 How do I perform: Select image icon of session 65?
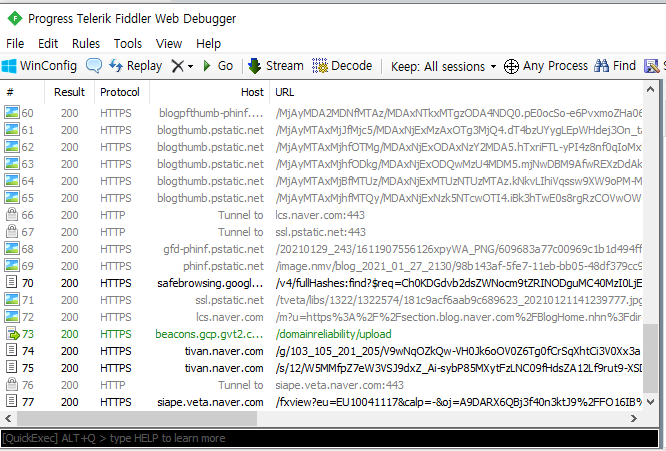pos(12,197)
